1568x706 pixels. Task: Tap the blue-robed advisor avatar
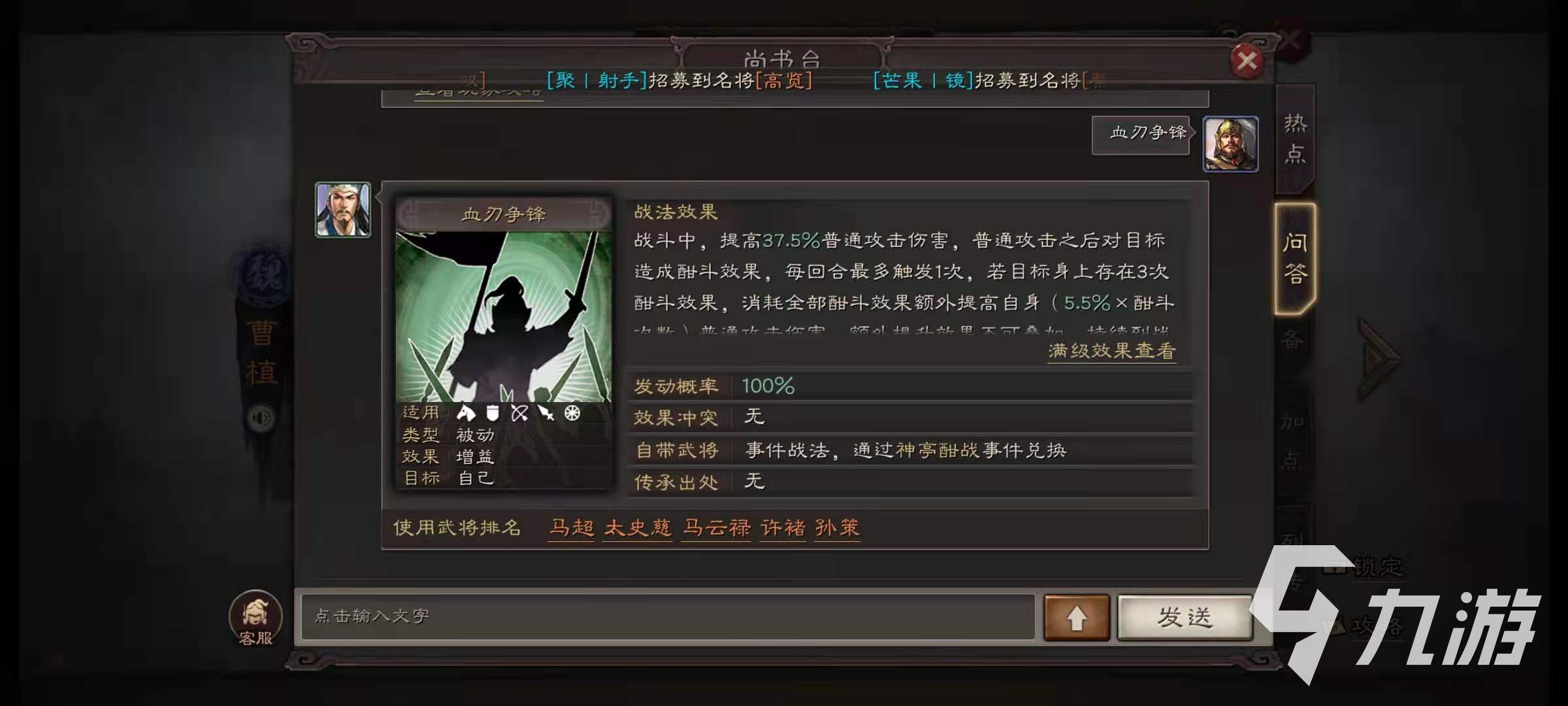click(x=343, y=209)
